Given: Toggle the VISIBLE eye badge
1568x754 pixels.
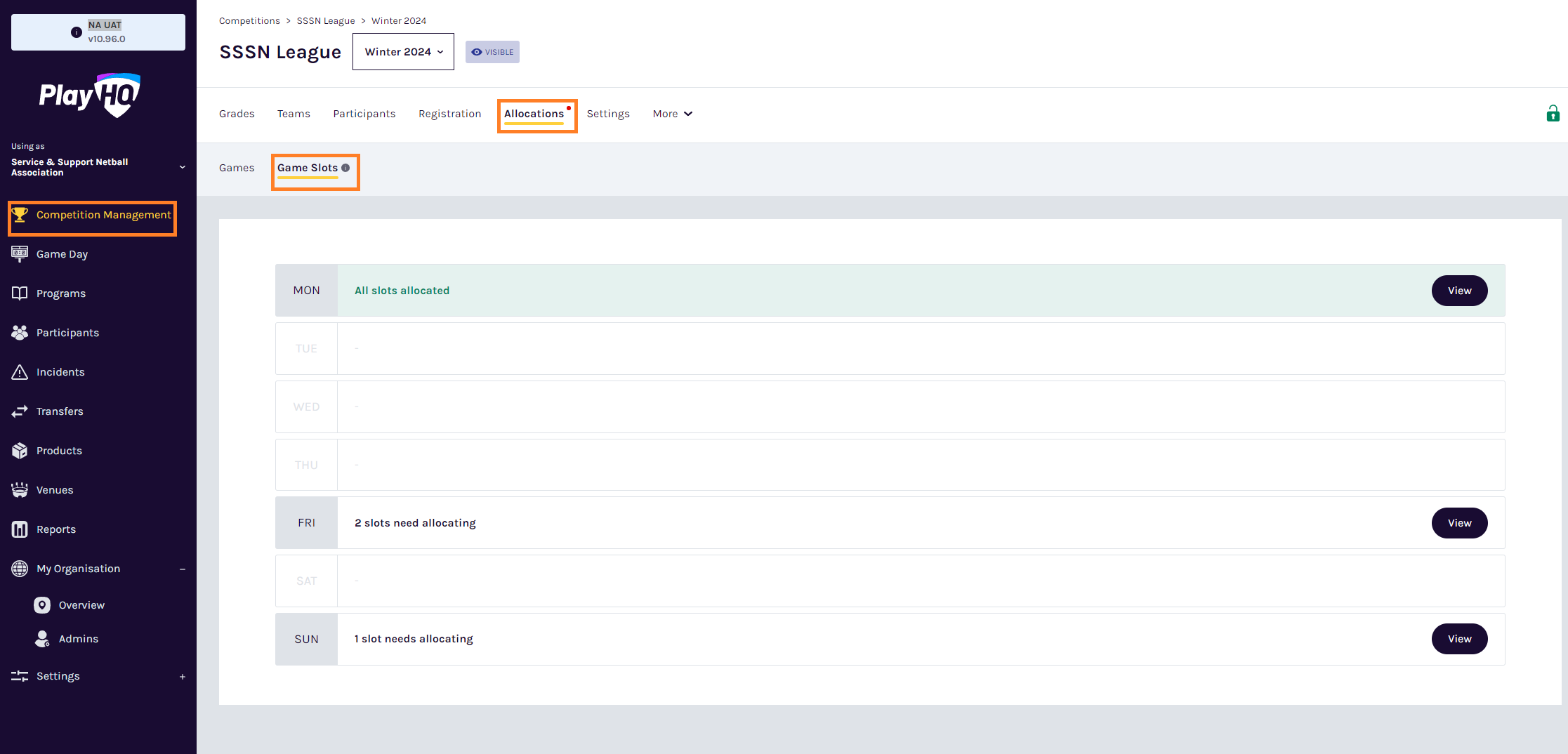Looking at the screenshot, I should tap(492, 52).
